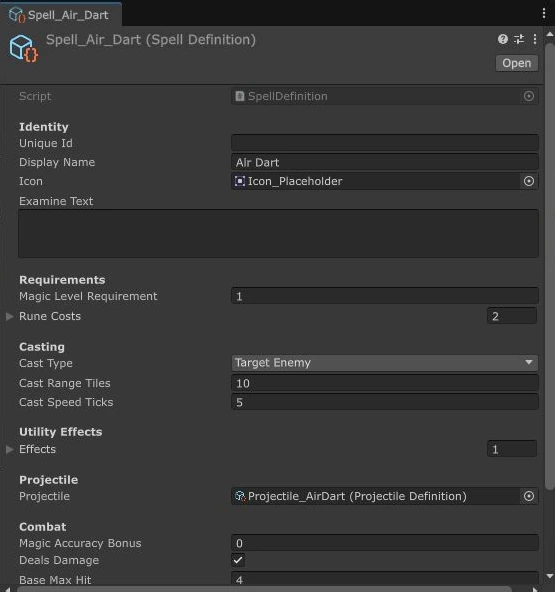The width and height of the screenshot is (555, 592).
Task: Click the Deals Damage label
Action: point(59,560)
